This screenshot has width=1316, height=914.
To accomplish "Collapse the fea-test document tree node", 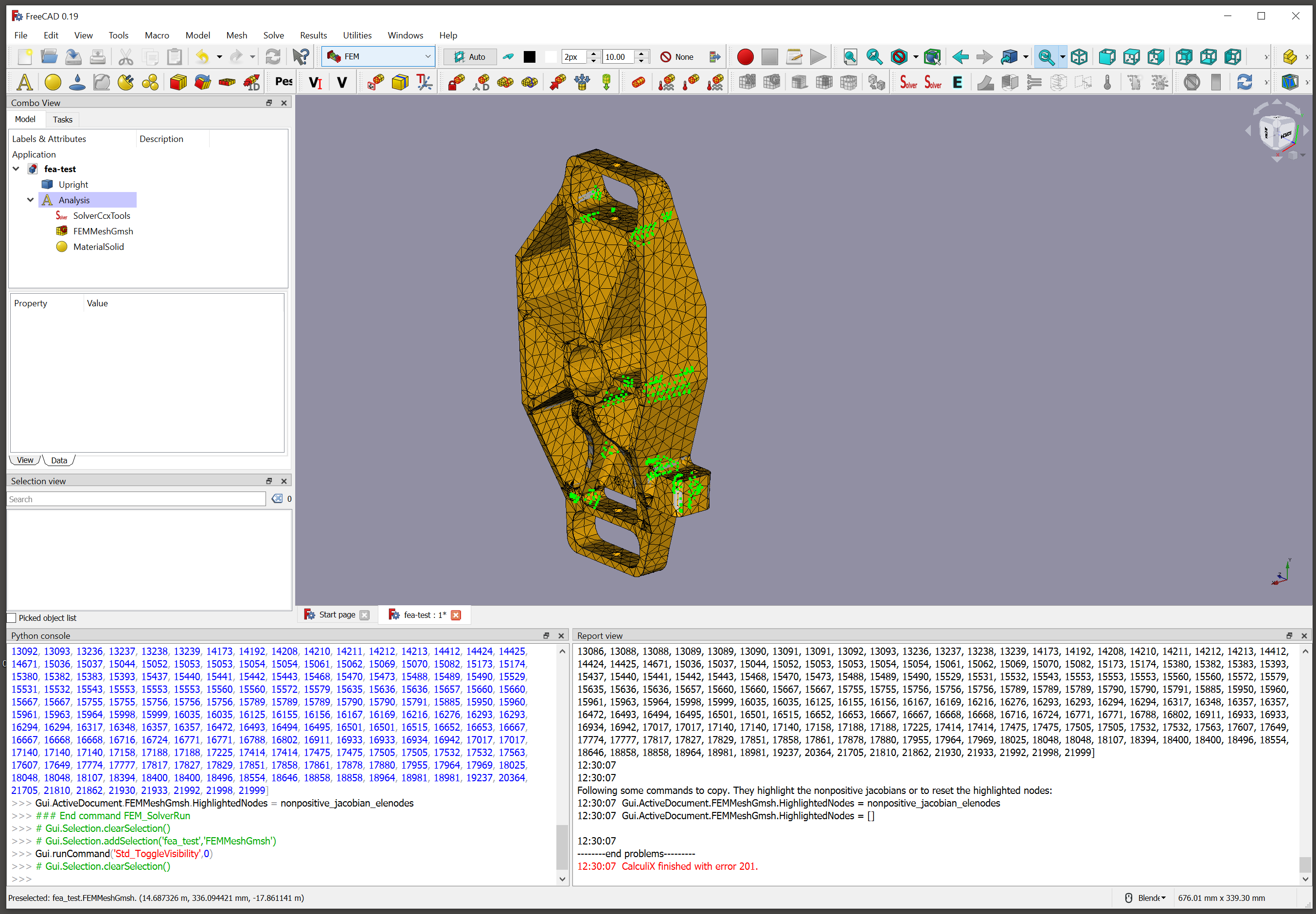I will click(16, 169).
